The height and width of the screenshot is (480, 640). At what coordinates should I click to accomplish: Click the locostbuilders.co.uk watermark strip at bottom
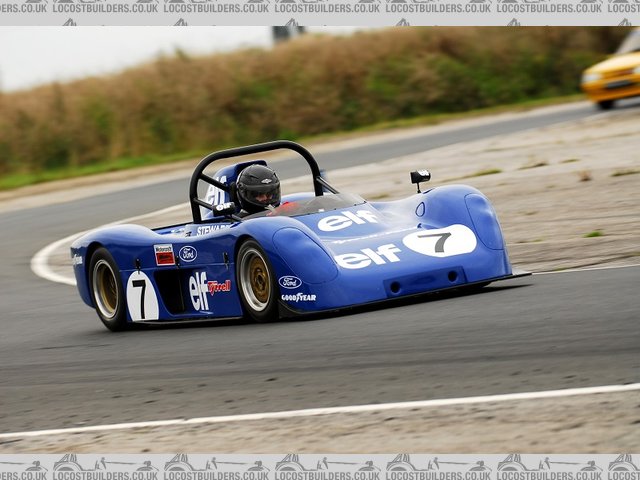point(320,466)
